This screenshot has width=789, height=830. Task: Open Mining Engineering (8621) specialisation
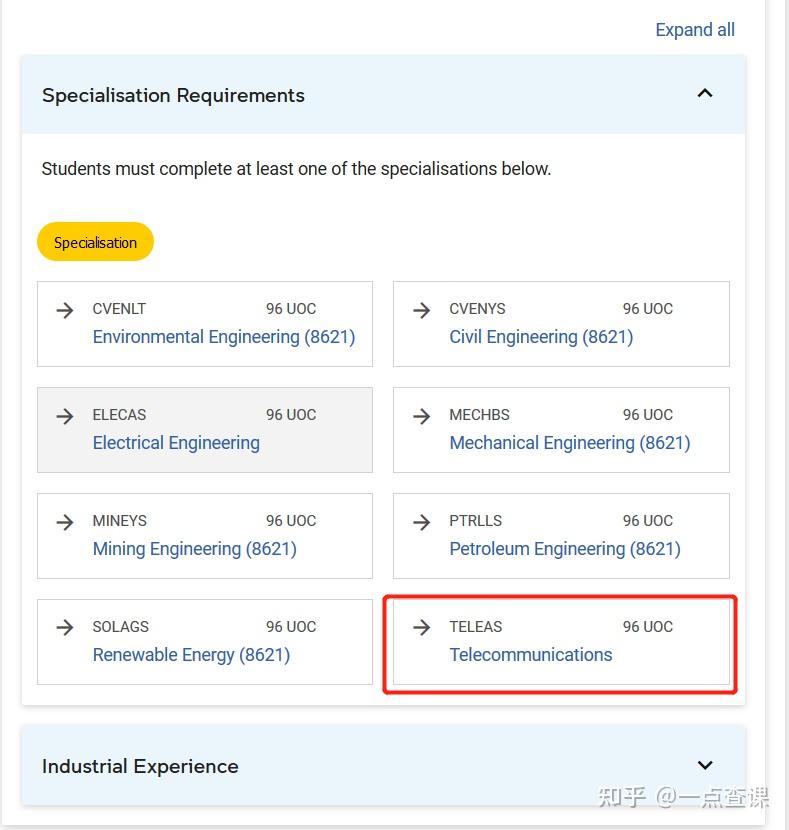tap(195, 549)
